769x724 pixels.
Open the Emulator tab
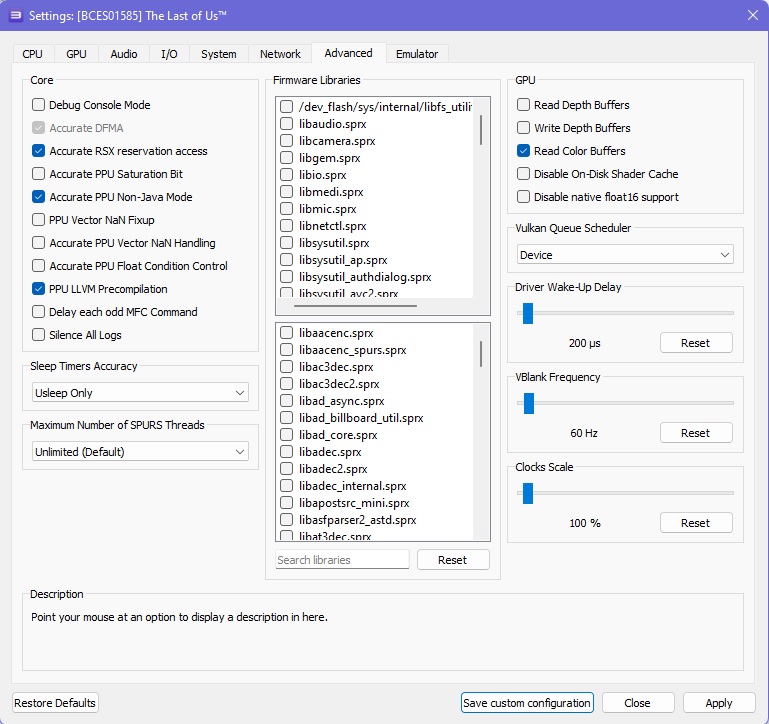(416, 54)
